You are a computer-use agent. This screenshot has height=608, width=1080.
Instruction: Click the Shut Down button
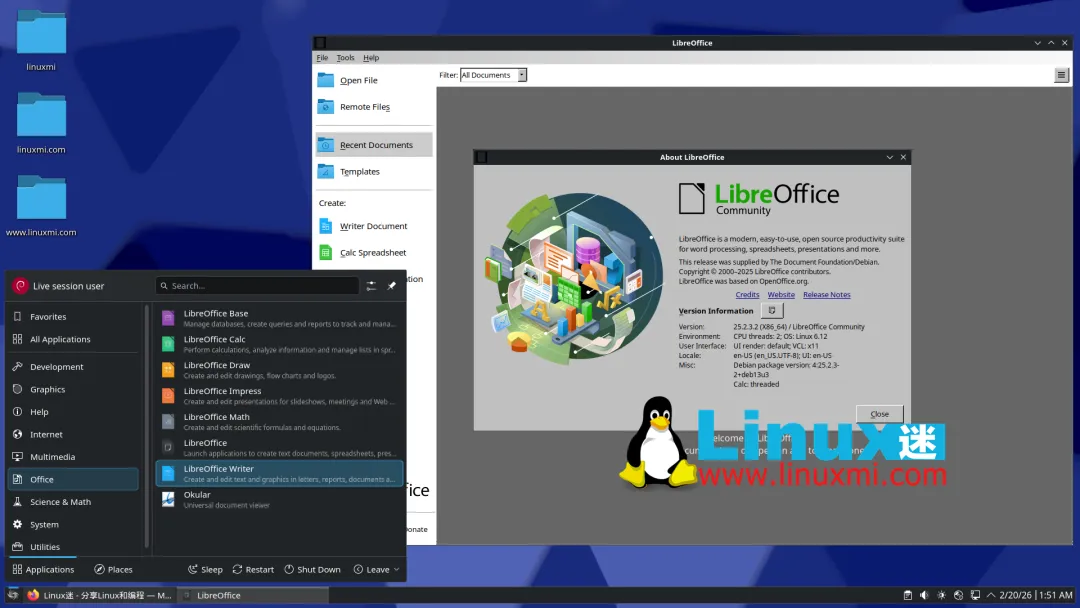click(313, 569)
